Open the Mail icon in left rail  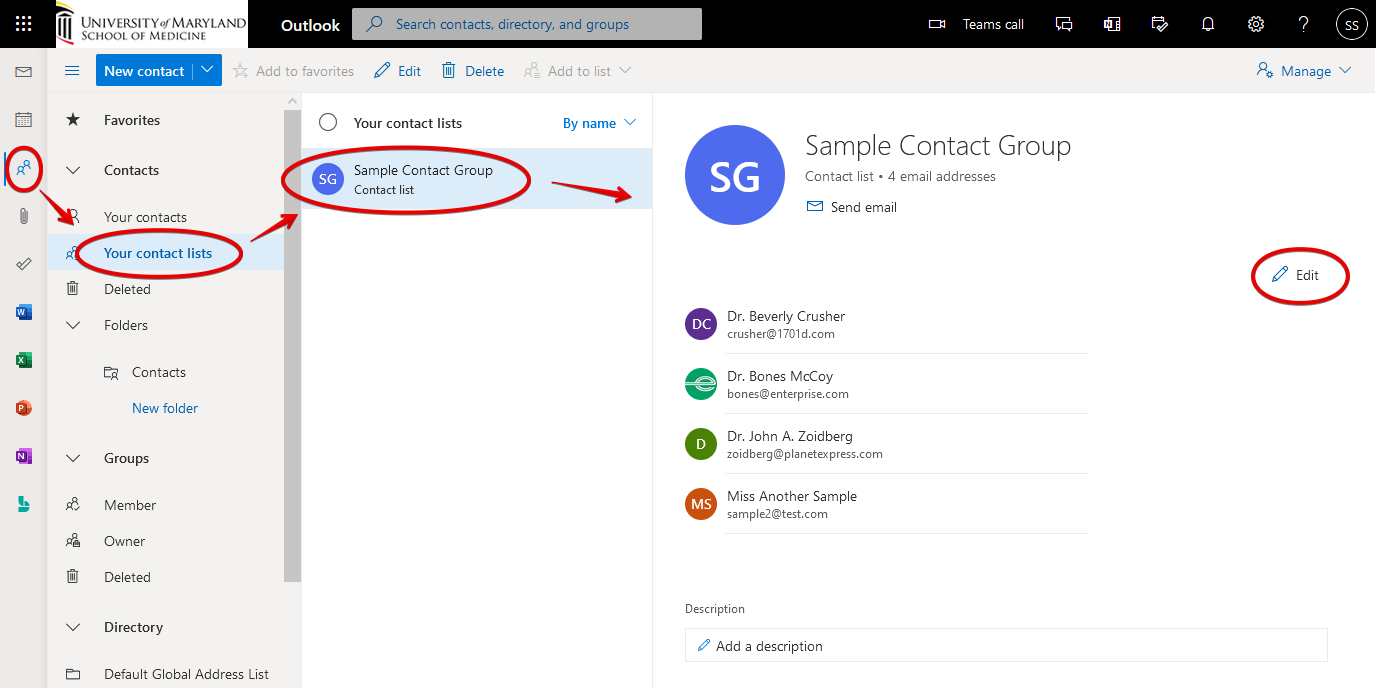24,72
